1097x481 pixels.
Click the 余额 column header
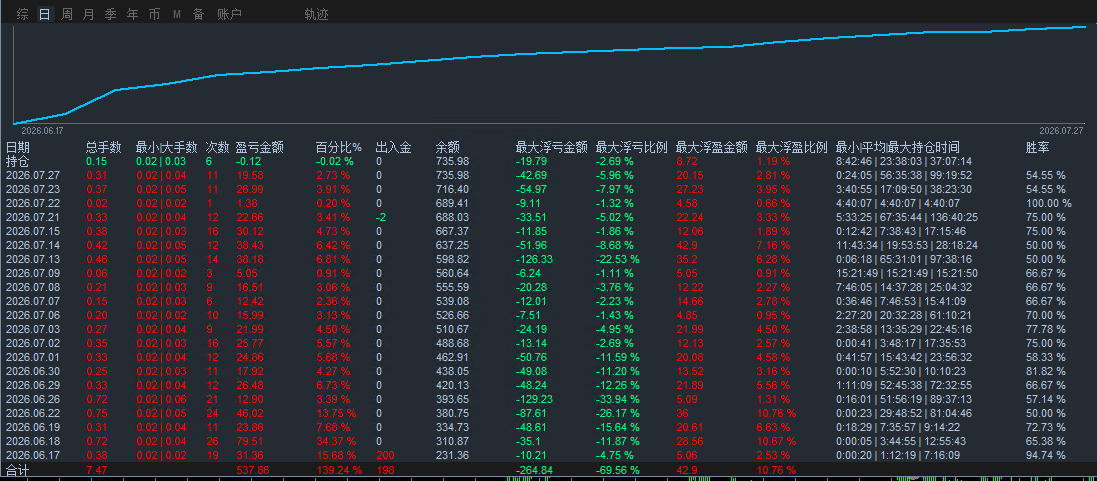447,148
